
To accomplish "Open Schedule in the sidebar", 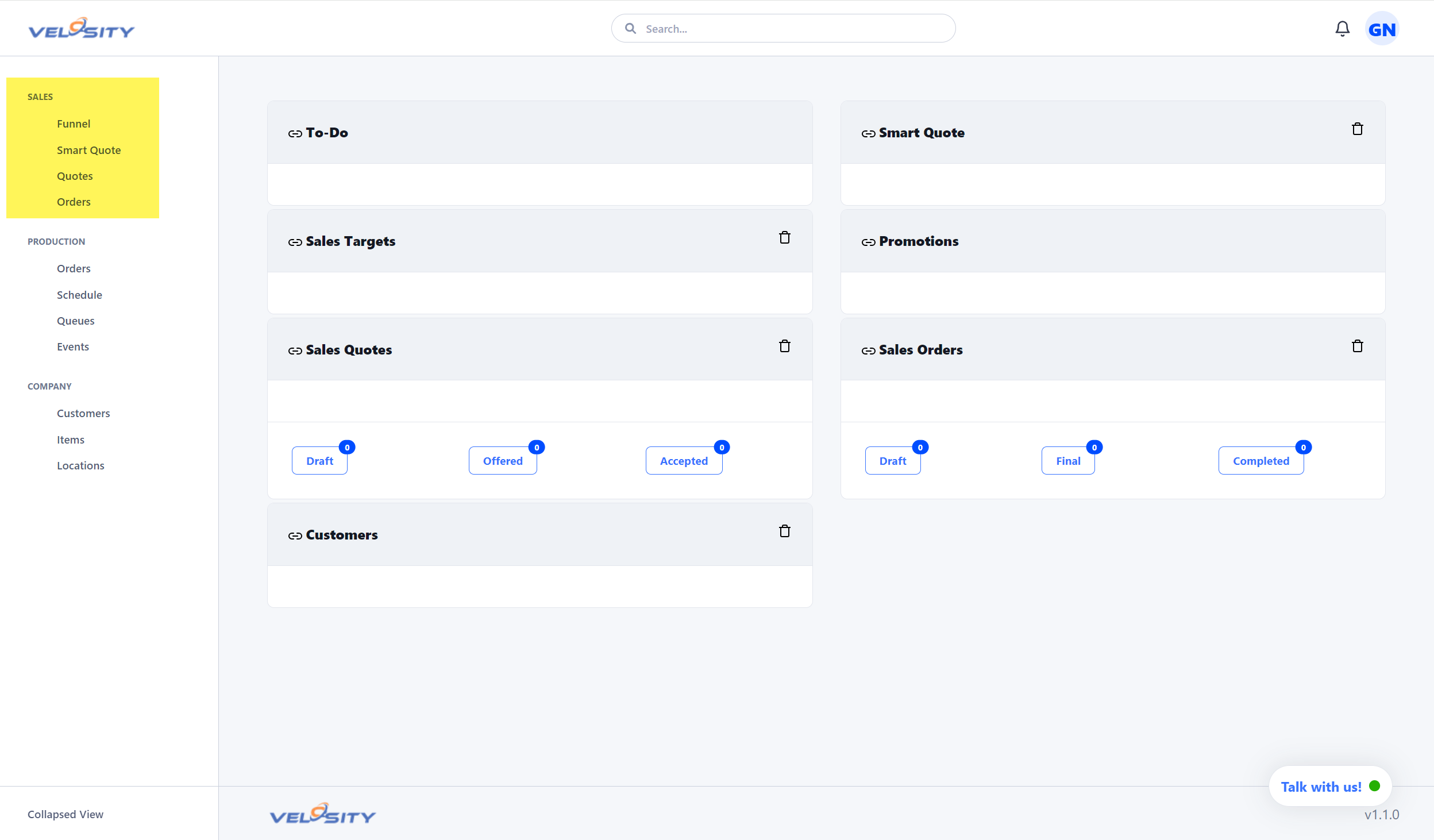I will 79,295.
